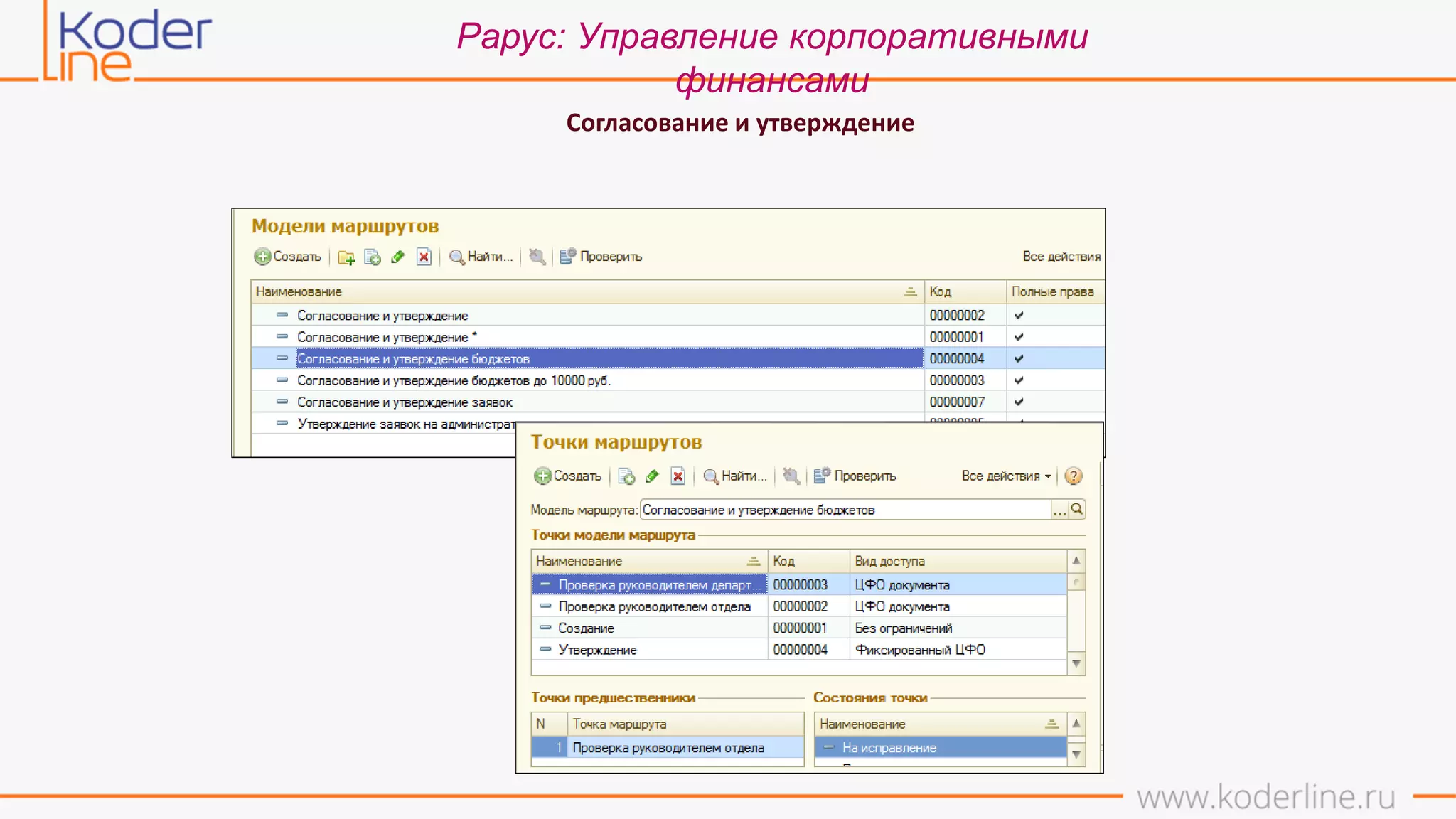Sort Точки модели маршрута by Наименование
Image resolution: width=1456 pixels, height=819 pixels.
[x=649, y=562]
